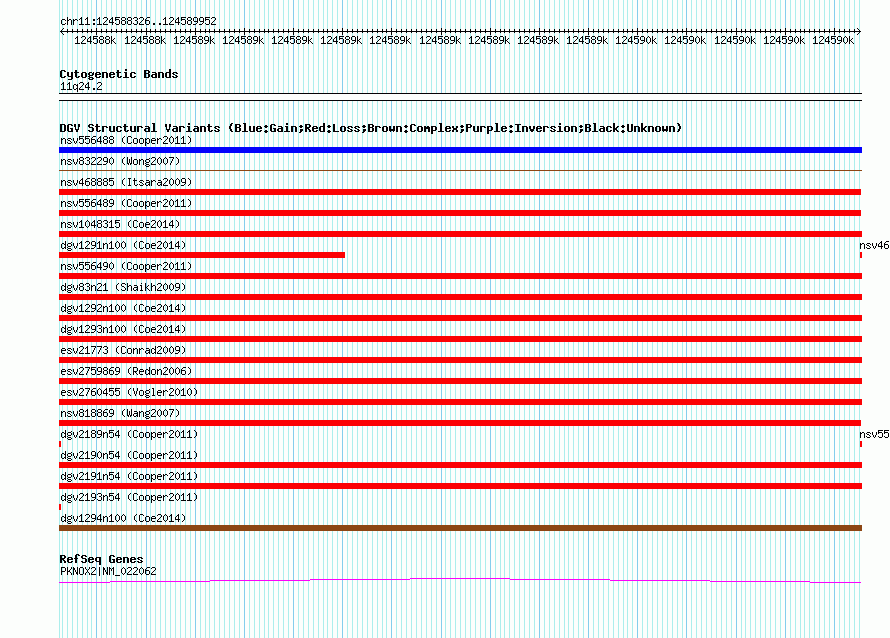
Task: Click the dgv2189n54 (Cooper2011) label
Action: point(129,434)
